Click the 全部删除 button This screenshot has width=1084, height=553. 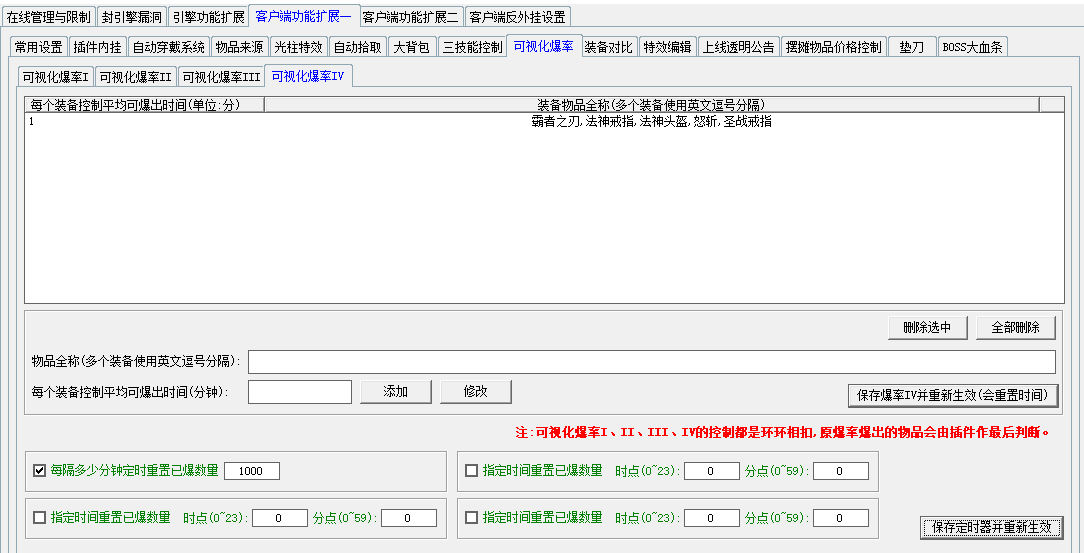click(x=1016, y=328)
